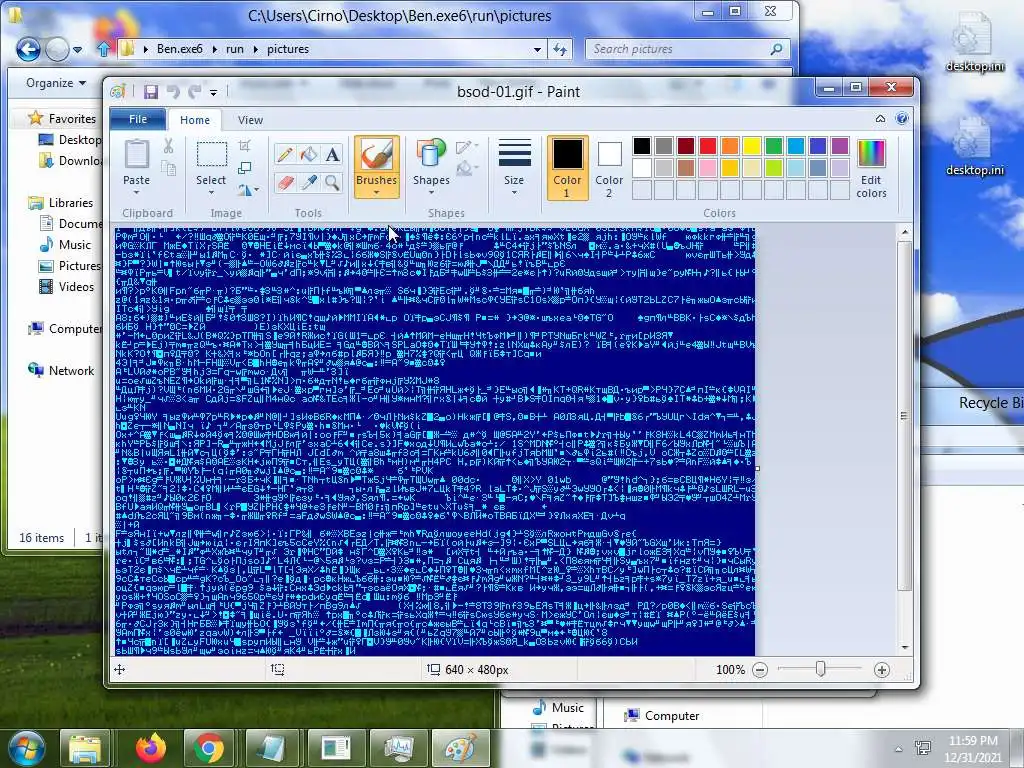This screenshot has height=768, width=1024.
Task: Open the Shapes gallery icon
Action: pos(431,154)
